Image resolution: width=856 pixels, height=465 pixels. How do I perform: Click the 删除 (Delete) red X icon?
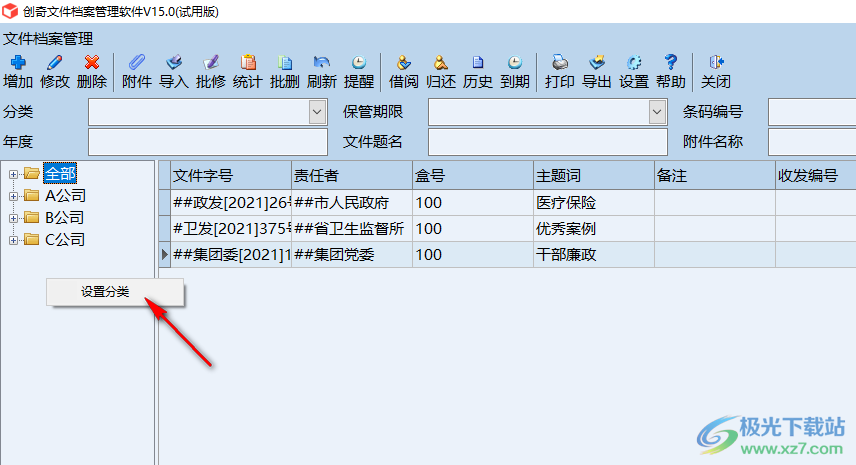92,63
